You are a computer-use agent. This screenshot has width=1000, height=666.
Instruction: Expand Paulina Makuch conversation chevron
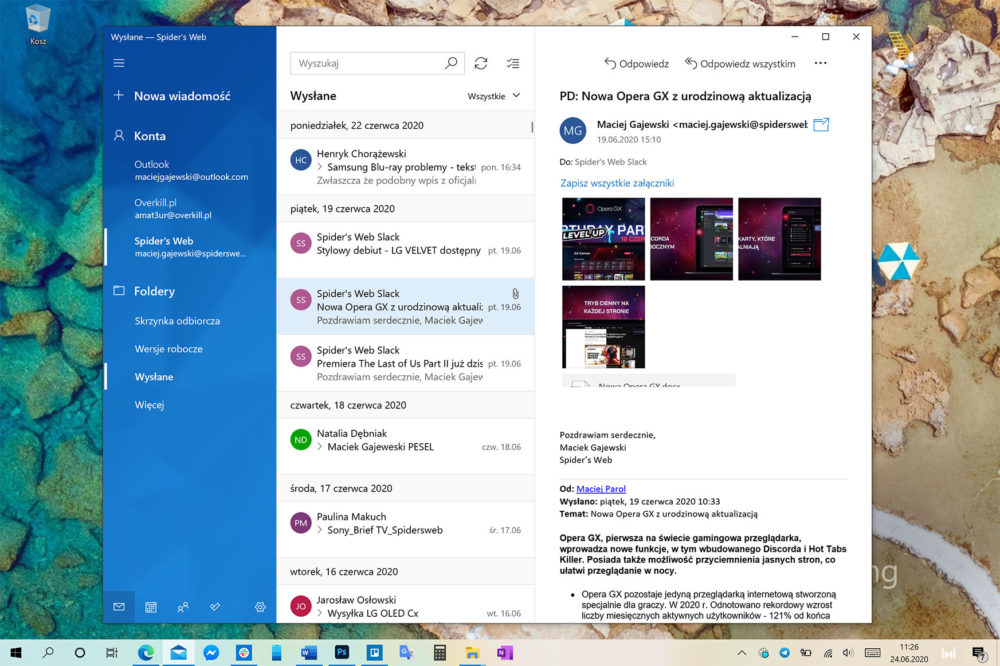[x=320, y=530]
